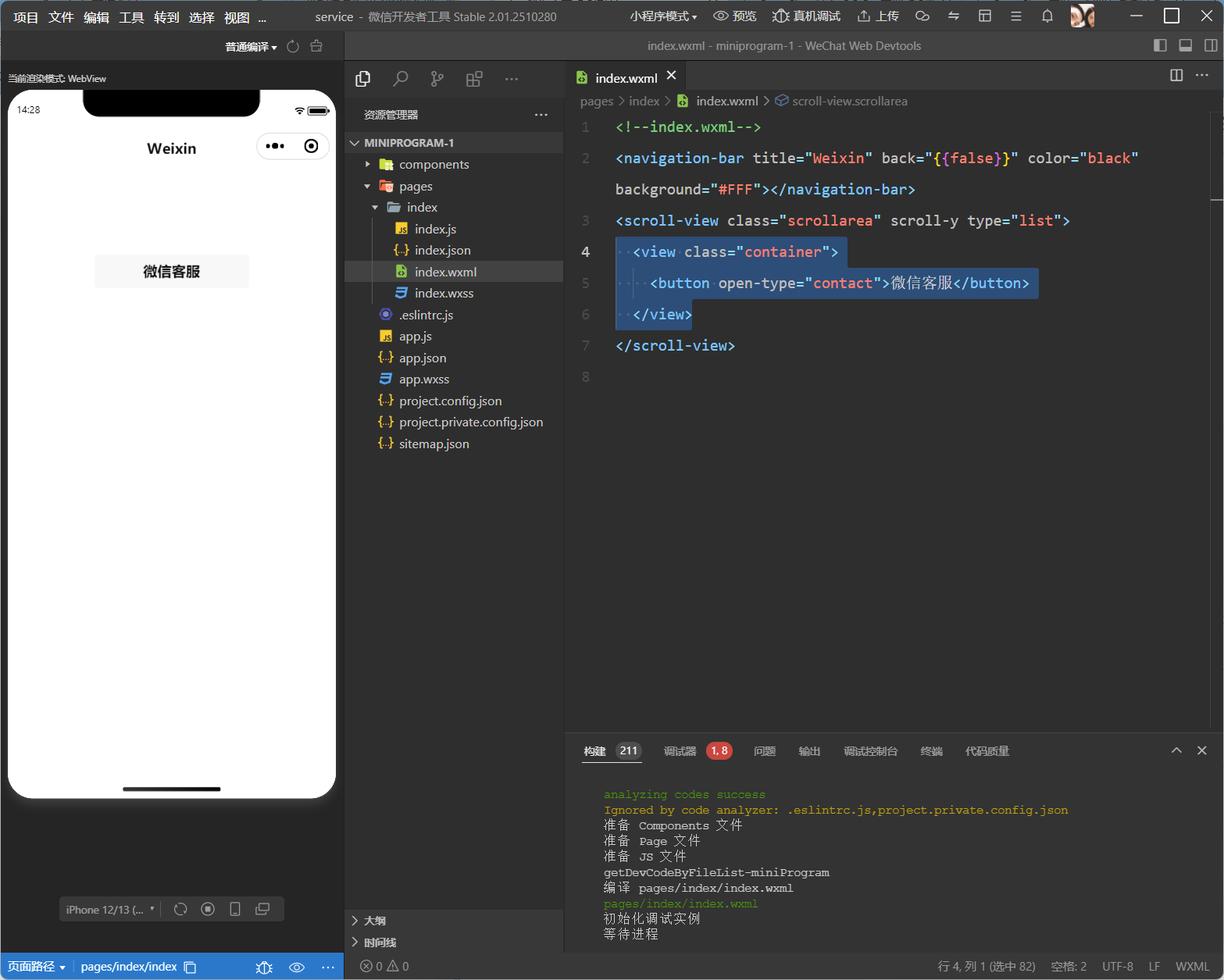This screenshot has width=1224, height=980.
Task: Open the extensions icon in sidebar
Action: [474, 79]
